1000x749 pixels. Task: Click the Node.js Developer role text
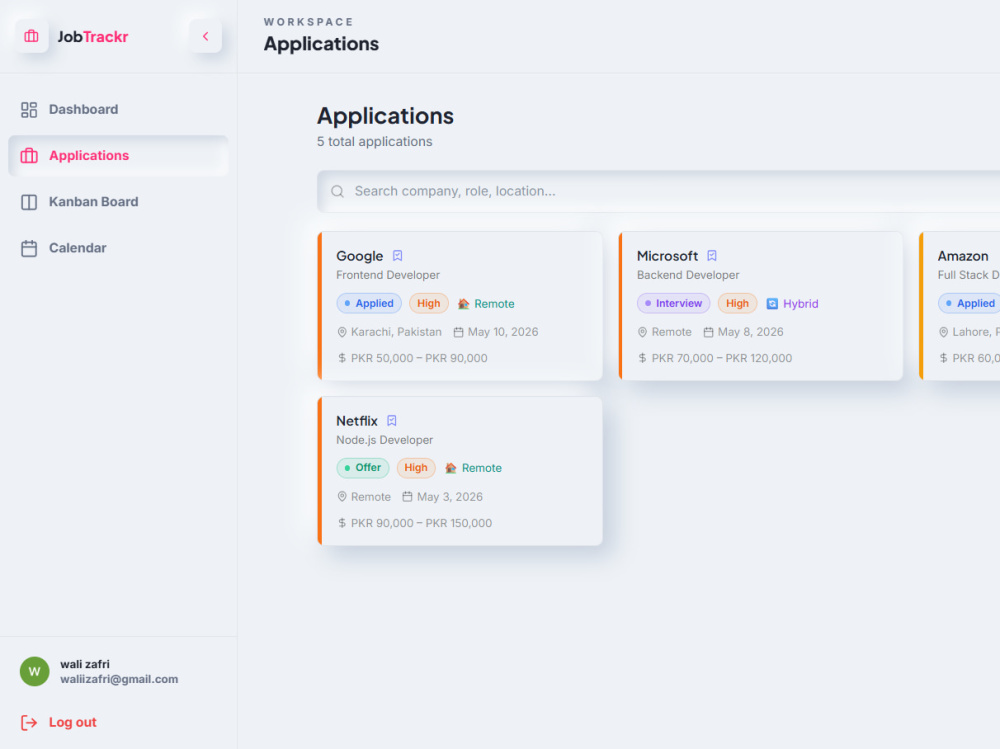385,440
